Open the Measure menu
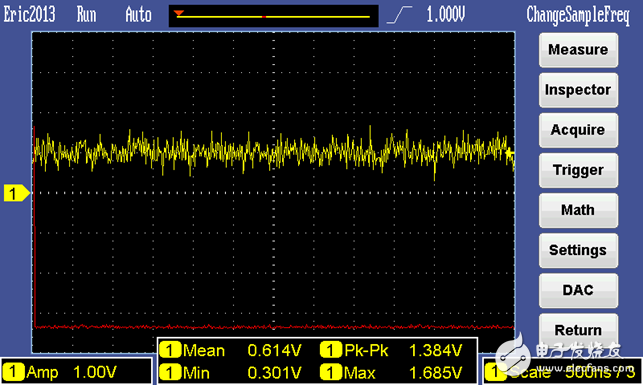The height and width of the screenshot is (385, 643). 578,50
